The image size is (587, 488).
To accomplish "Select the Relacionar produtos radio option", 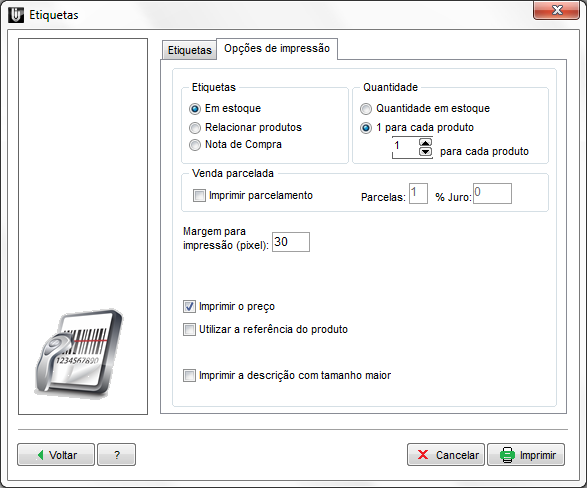I will click(x=195, y=128).
